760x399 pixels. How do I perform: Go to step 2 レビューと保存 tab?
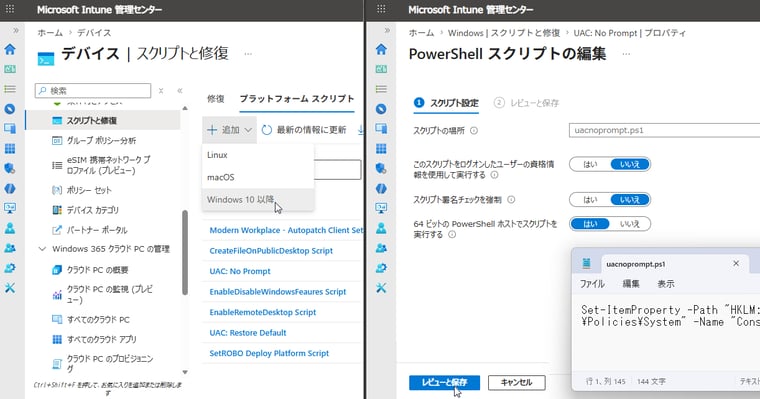pyautogui.click(x=526, y=103)
